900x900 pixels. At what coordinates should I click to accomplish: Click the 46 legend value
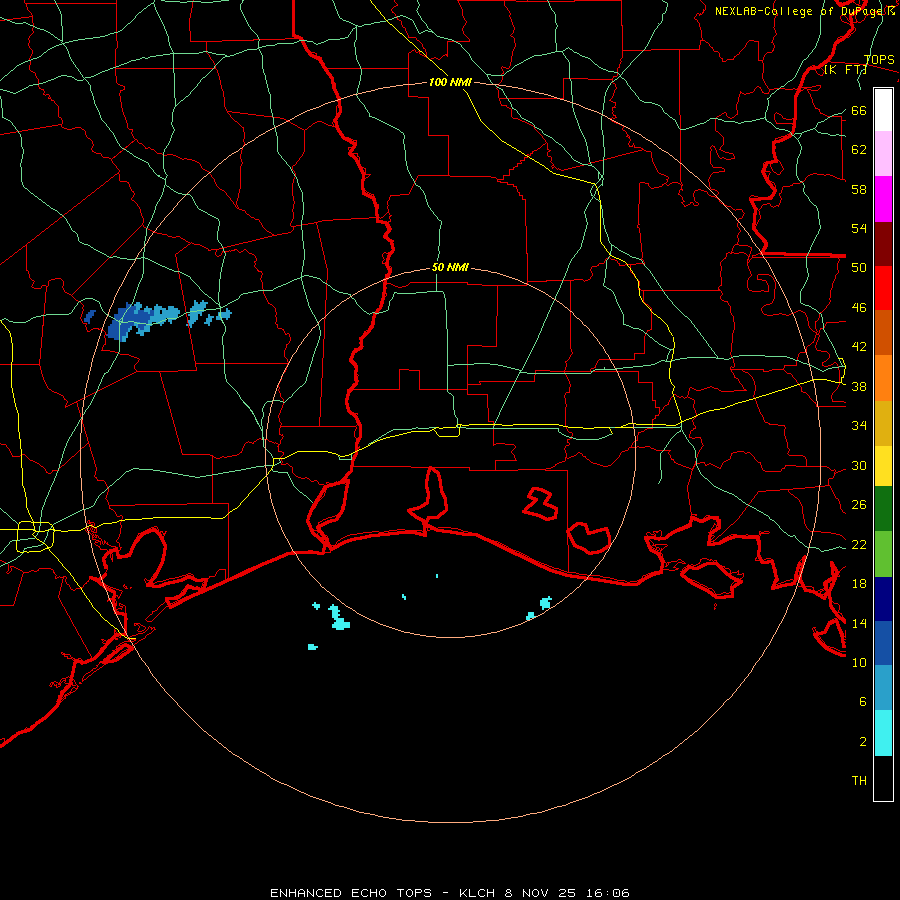click(x=859, y=308)
